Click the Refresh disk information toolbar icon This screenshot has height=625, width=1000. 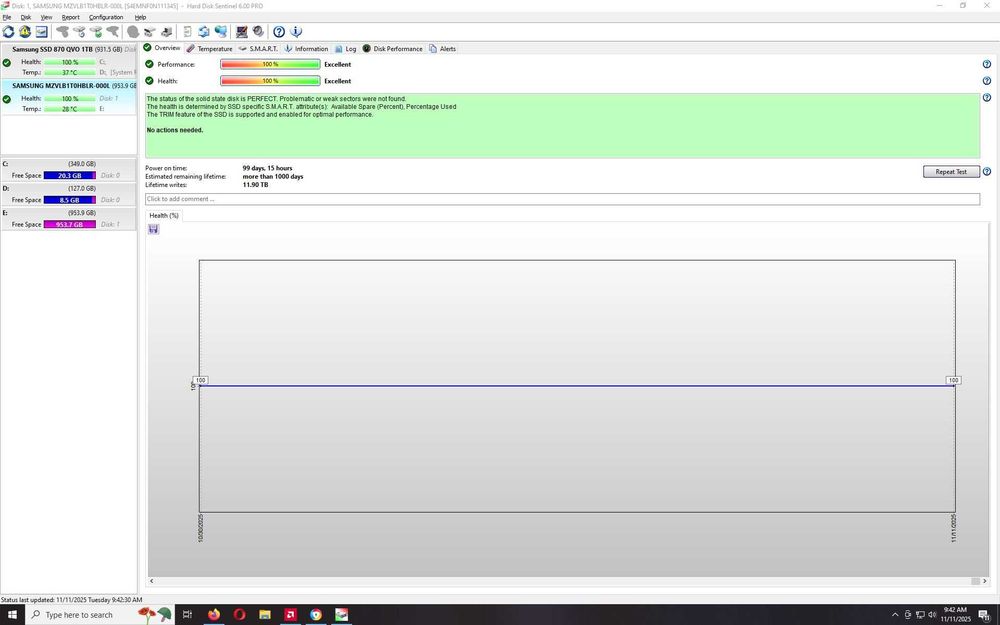(x=8, y=31)
